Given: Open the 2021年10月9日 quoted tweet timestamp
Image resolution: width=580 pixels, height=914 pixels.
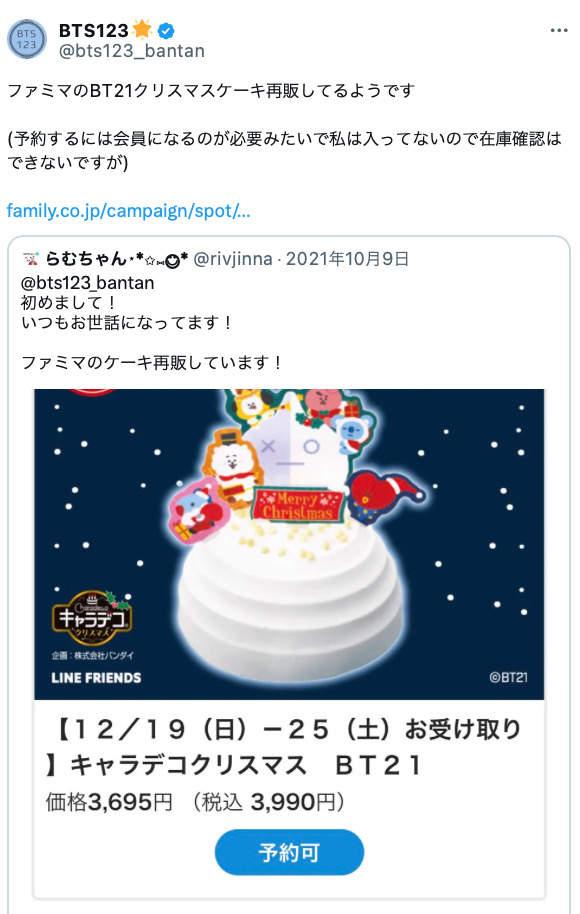Looking at the screenshot, I should 347,258.
